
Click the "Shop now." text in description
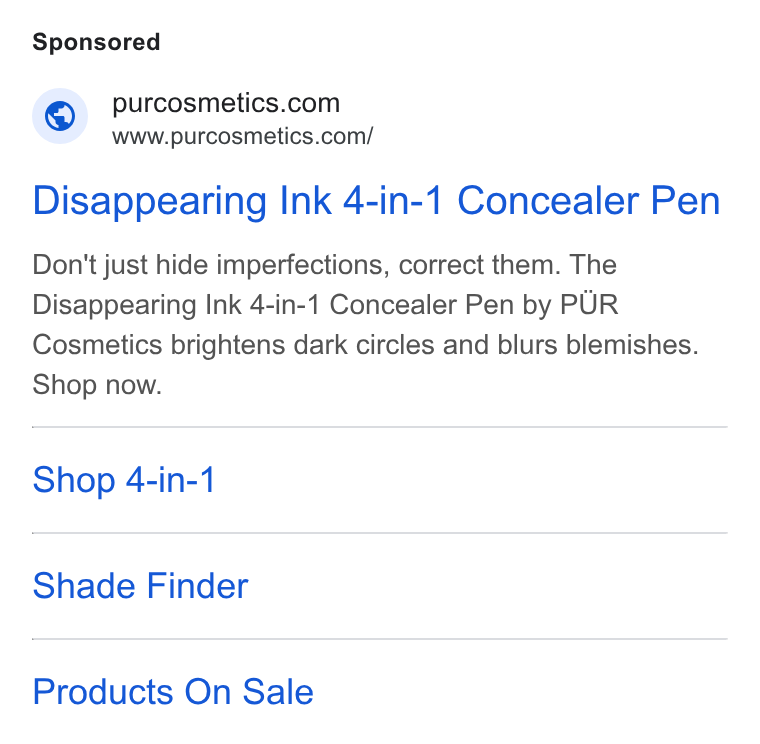point(97,385)
